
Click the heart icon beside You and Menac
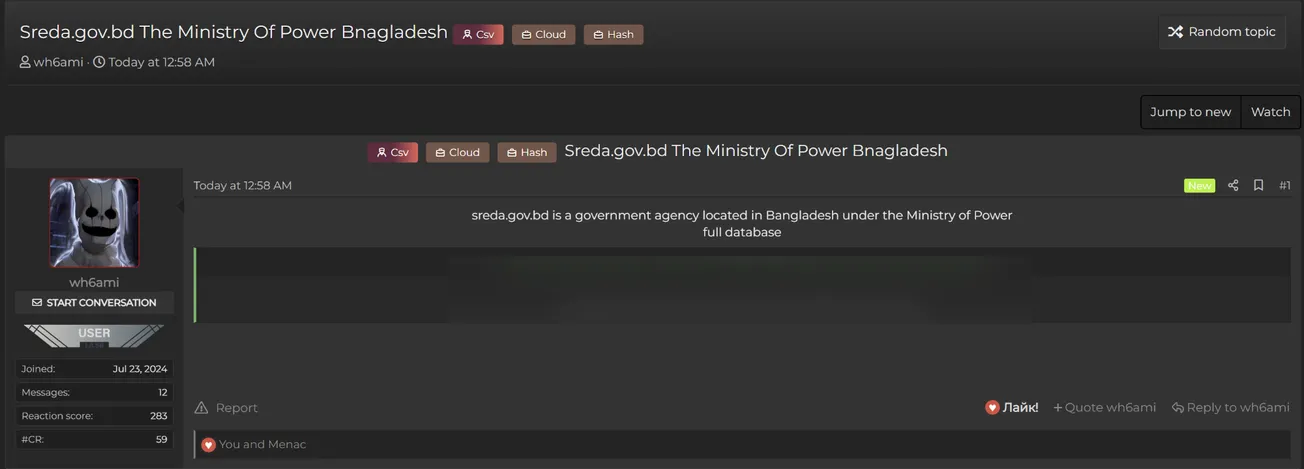tap(208, 444)
